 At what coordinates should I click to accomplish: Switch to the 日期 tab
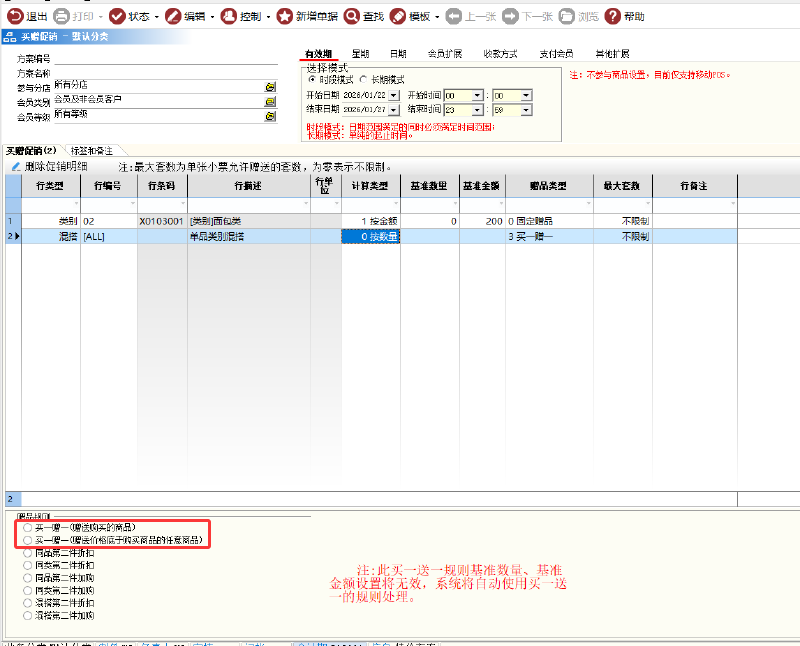point(398,54)
